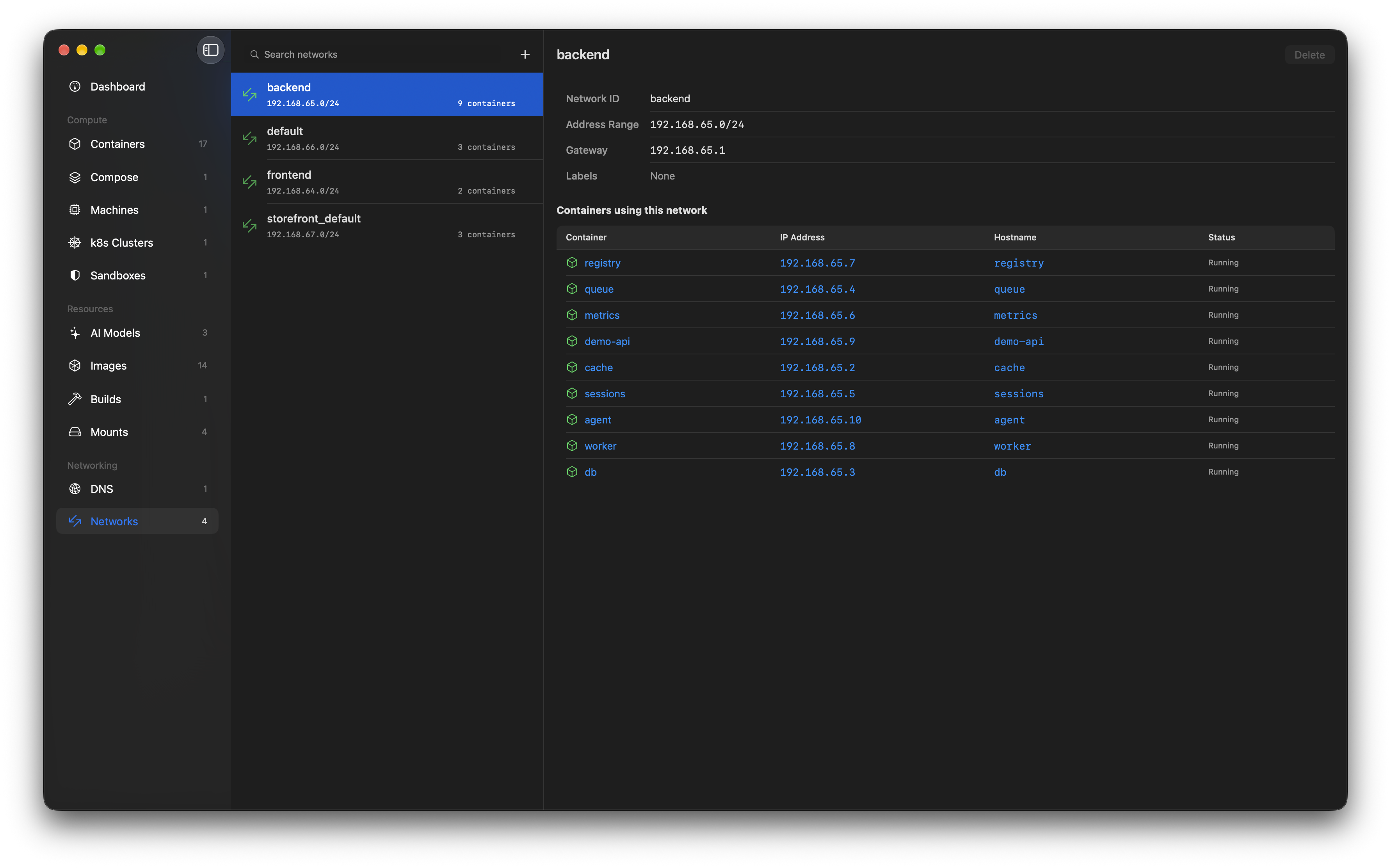Screen dimensions: 1391x868
Task: Open the metrics container link
Action: (602, 315)
